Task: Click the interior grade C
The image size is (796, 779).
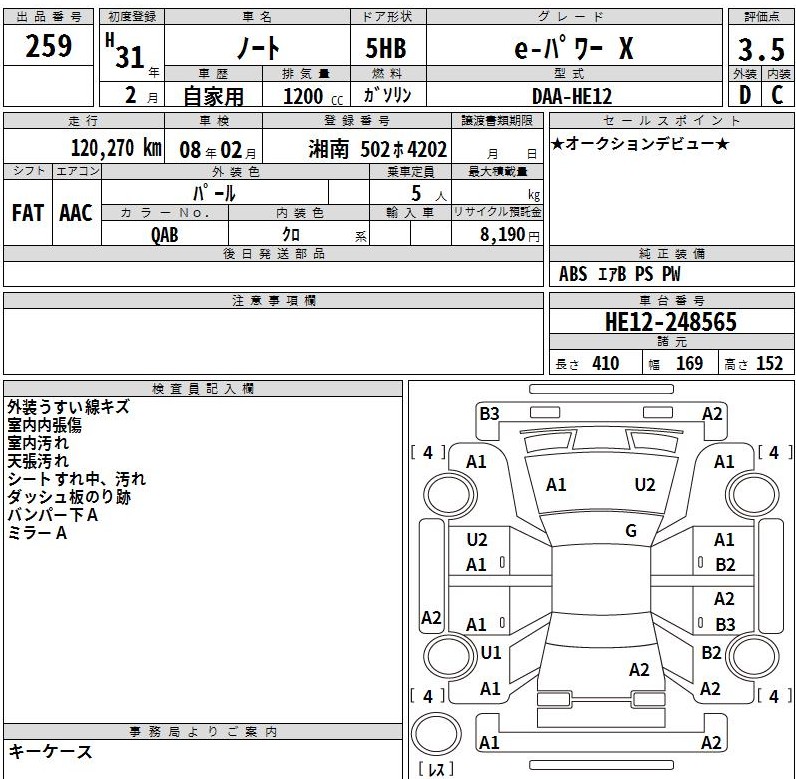Action: (x=777, y=95)
